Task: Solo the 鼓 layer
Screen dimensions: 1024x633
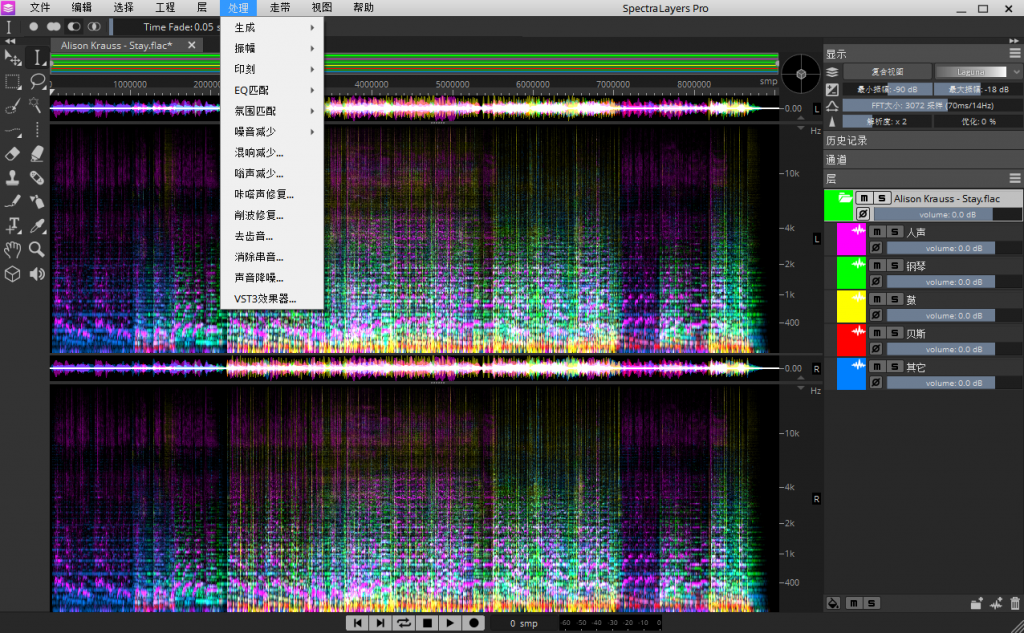Action: point(895,299)
